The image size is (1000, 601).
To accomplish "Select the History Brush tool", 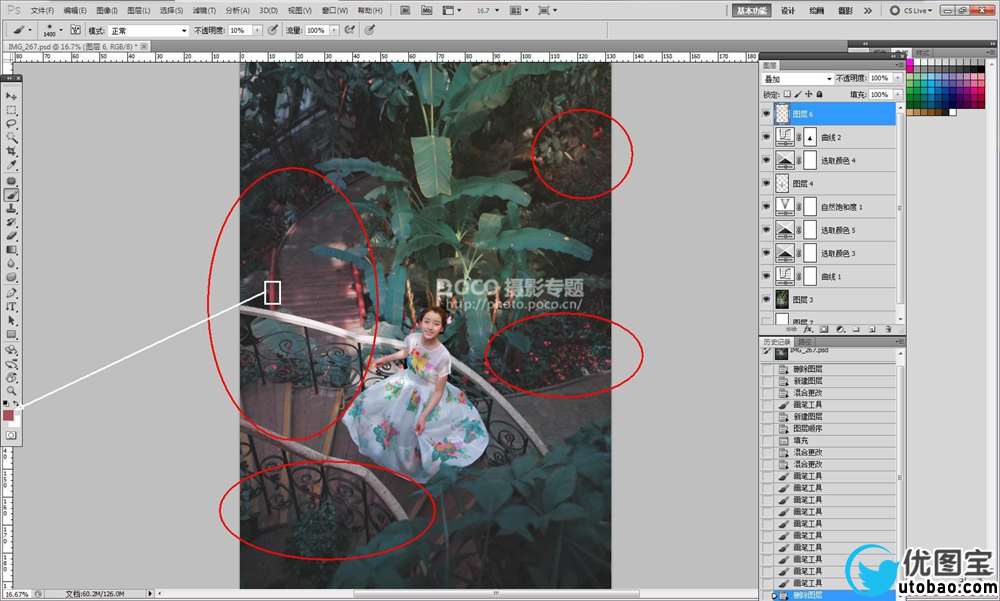I will coord(11,222).
